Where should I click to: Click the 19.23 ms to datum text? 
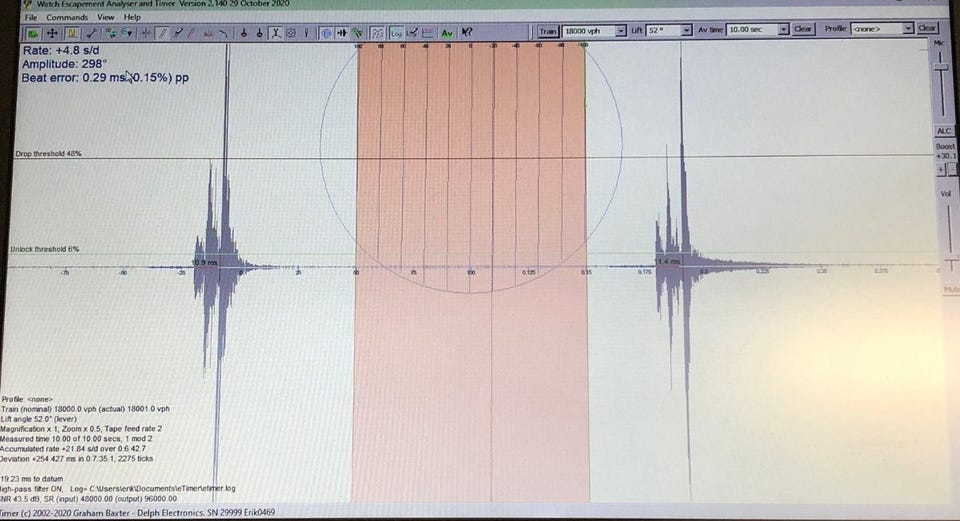click(x=32, y=479)
